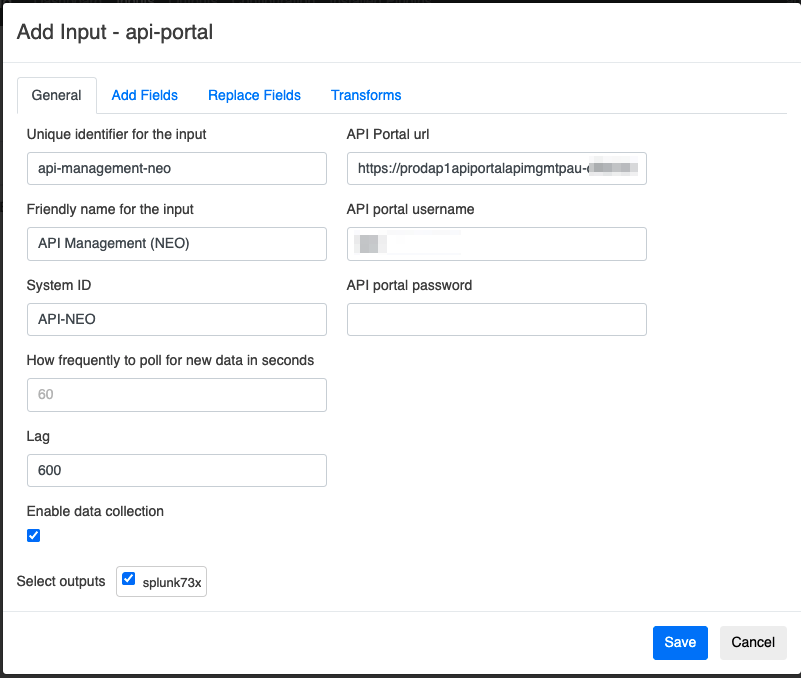Focus the Lag field showing 600
The width and height of the screenshot is (801, 678).
pos(176,470)
